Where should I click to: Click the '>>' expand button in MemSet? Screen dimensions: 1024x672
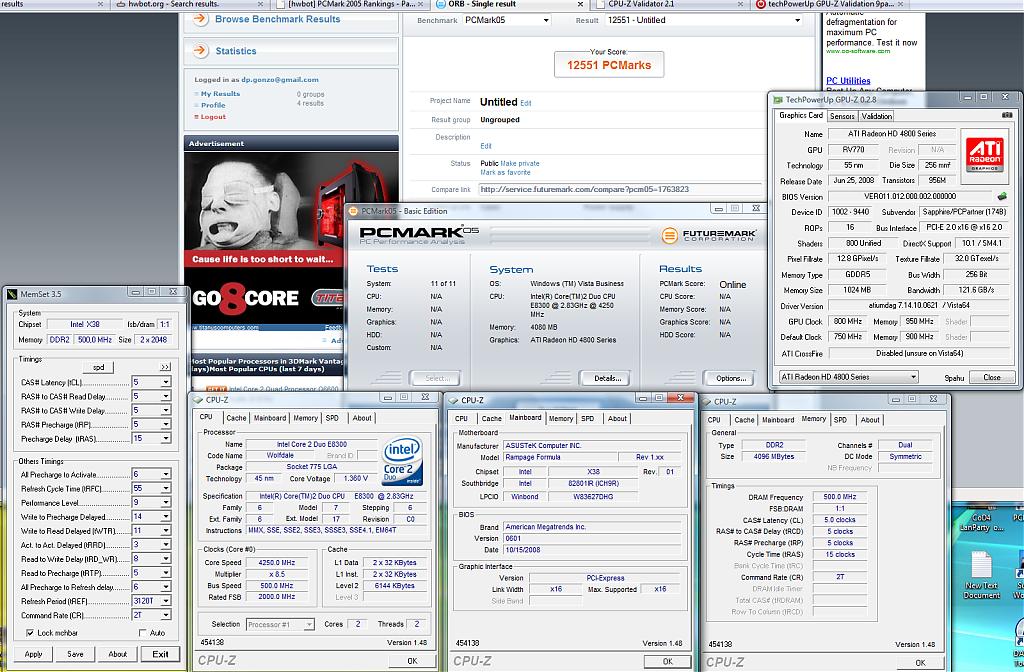[x=164, y=367]
